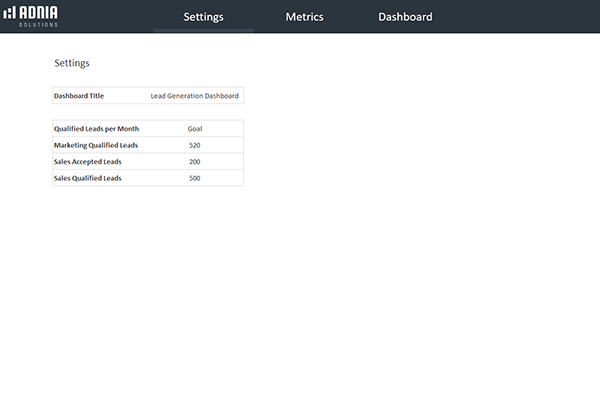The image size is (600, 413).
Task: Click the ADNIA Solutions logo text
Action: (41, 16)
